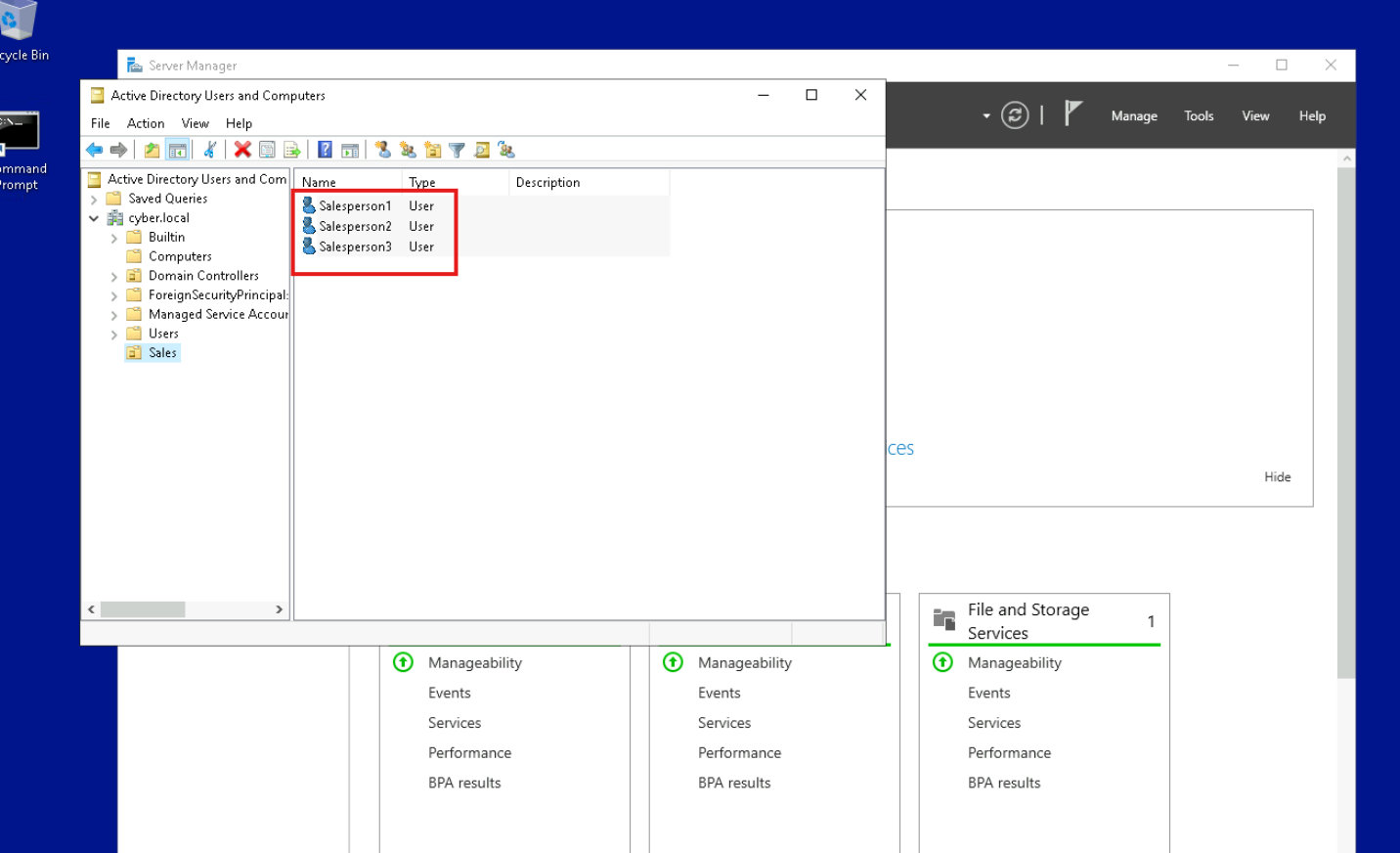The width and height of the screenshot is (1400, 853).
Task: Click the Find objects icon in the toolbar
Action: [x=481, y=150]
